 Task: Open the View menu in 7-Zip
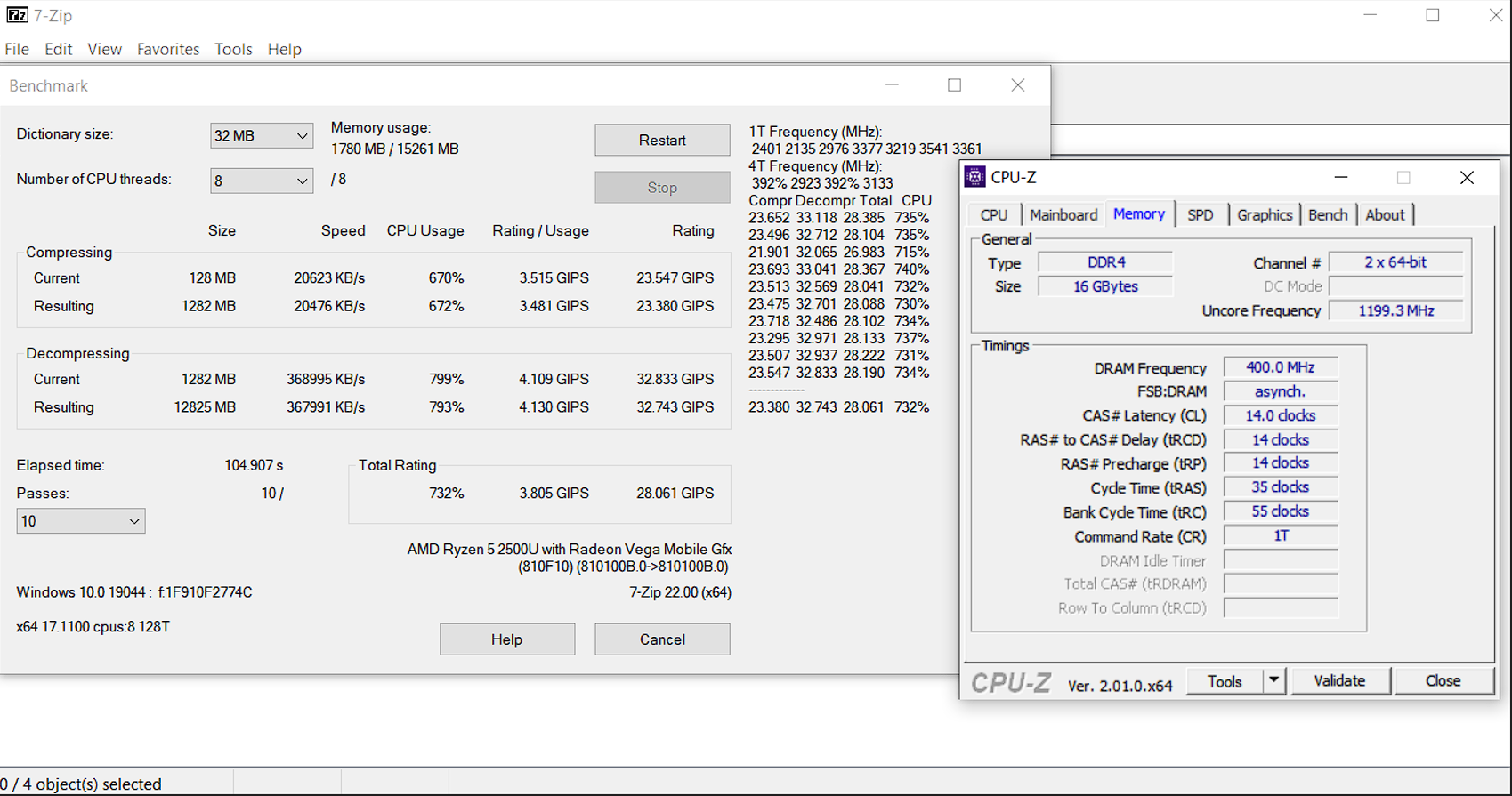click(x=104, y=49)
